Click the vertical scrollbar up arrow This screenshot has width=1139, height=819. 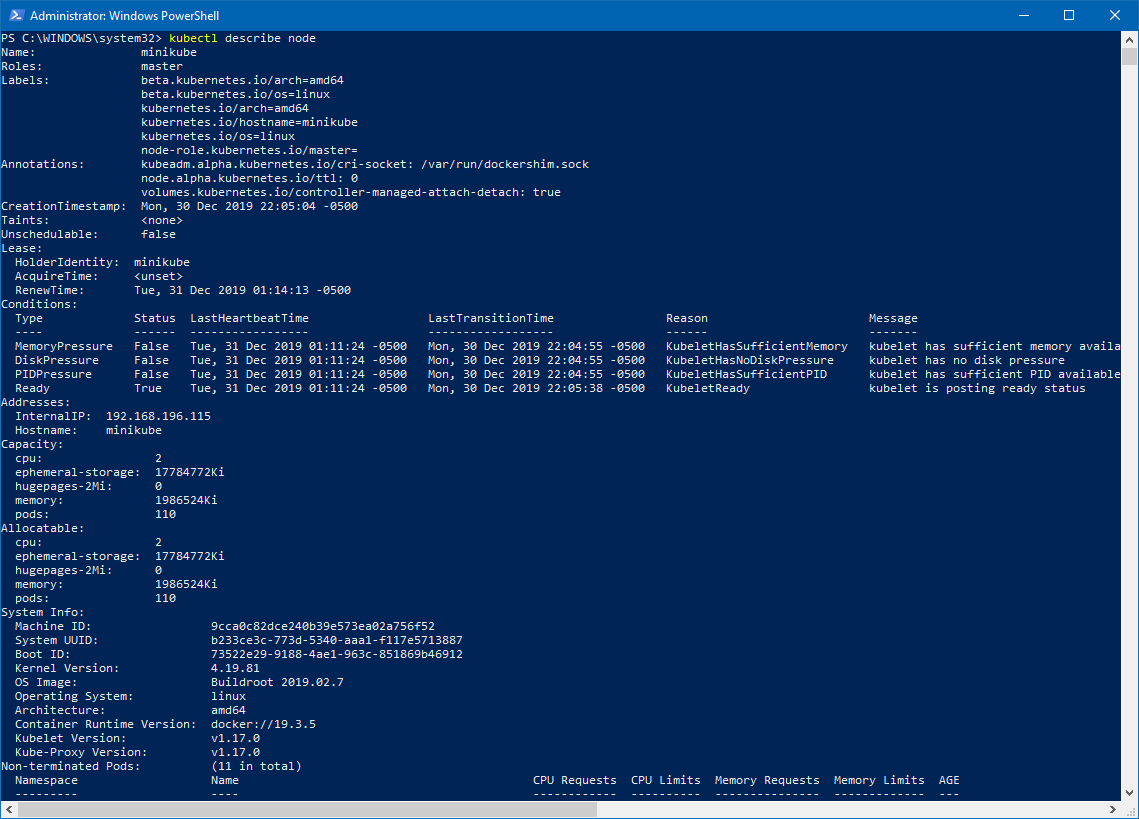[x=1129, y=39]
